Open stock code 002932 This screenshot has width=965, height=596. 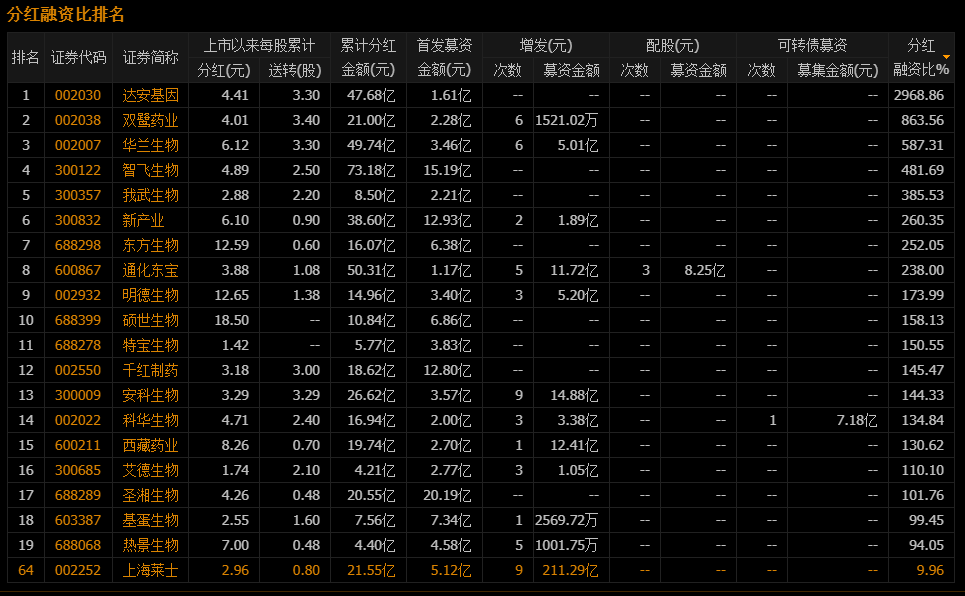pos(78,295)
